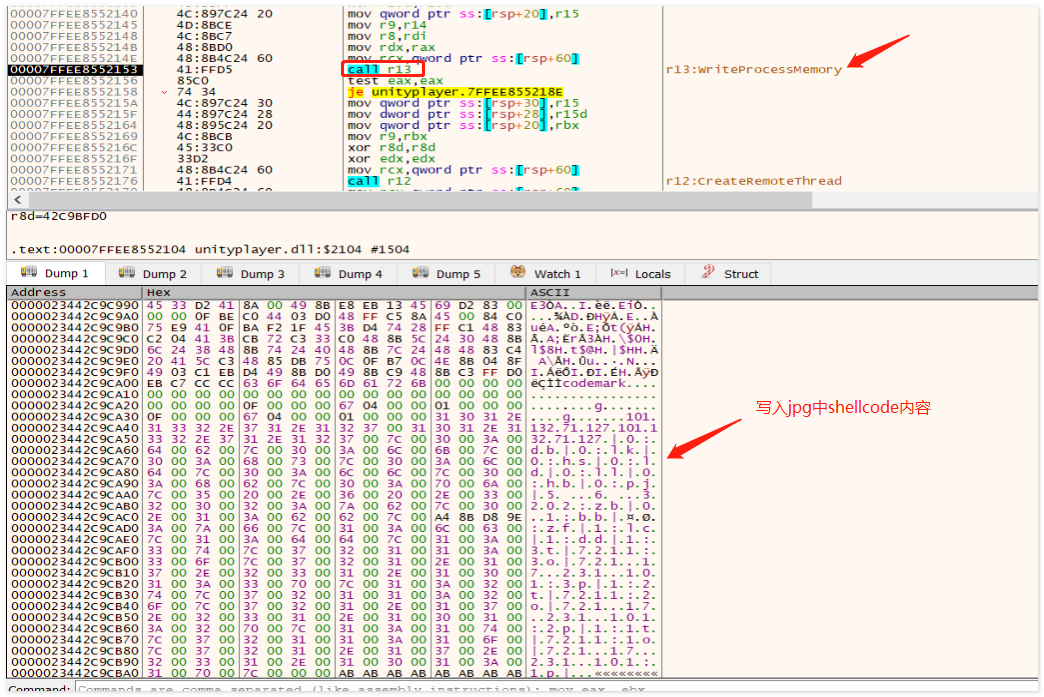The width and height of the screenshot is (1044, 697).
Task: Click the ".text:00007FFEE8552104 unityplayer.dll" info line
Action: click(210, 250)
